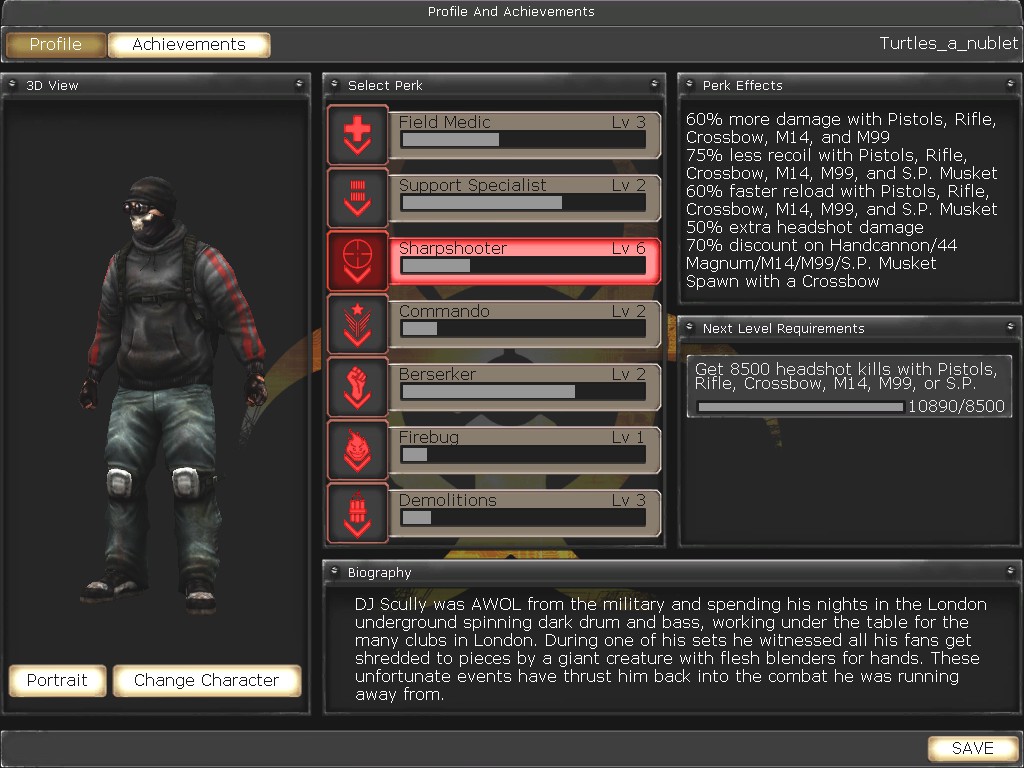Pick the Firebug Lv 1 perk row
Image resolution: width=1024 pixels, height=768 pixels.
pyautogui.click(x=524, y=450)
